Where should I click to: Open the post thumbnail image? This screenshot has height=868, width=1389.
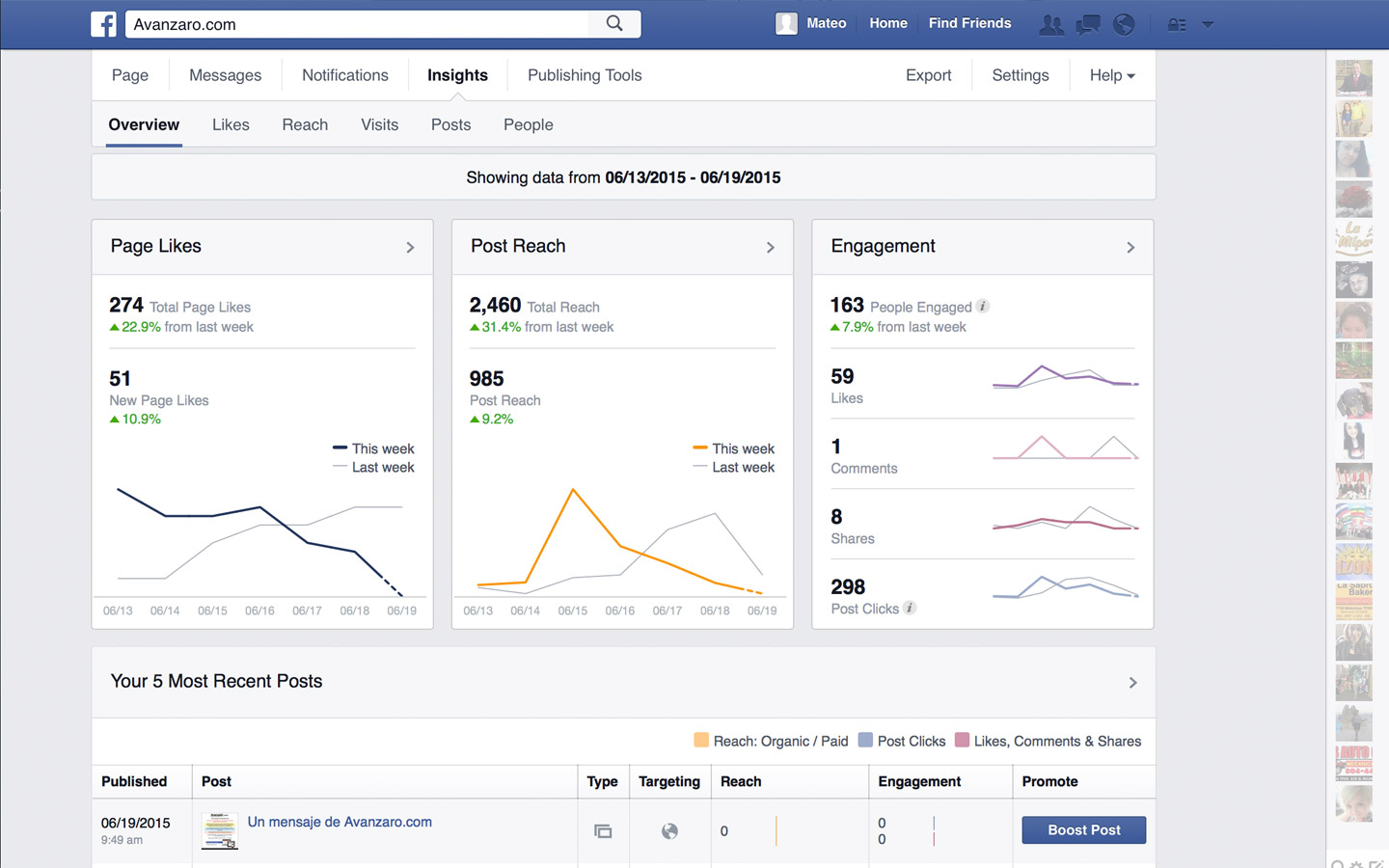click(219, 830)
